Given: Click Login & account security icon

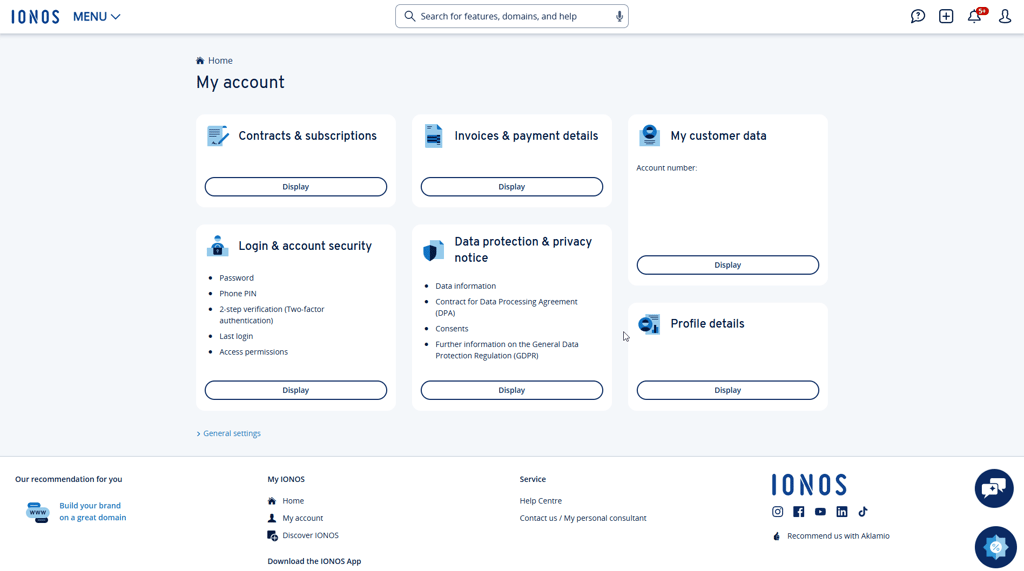Looking at the screenshot, I should coord(217,246).
